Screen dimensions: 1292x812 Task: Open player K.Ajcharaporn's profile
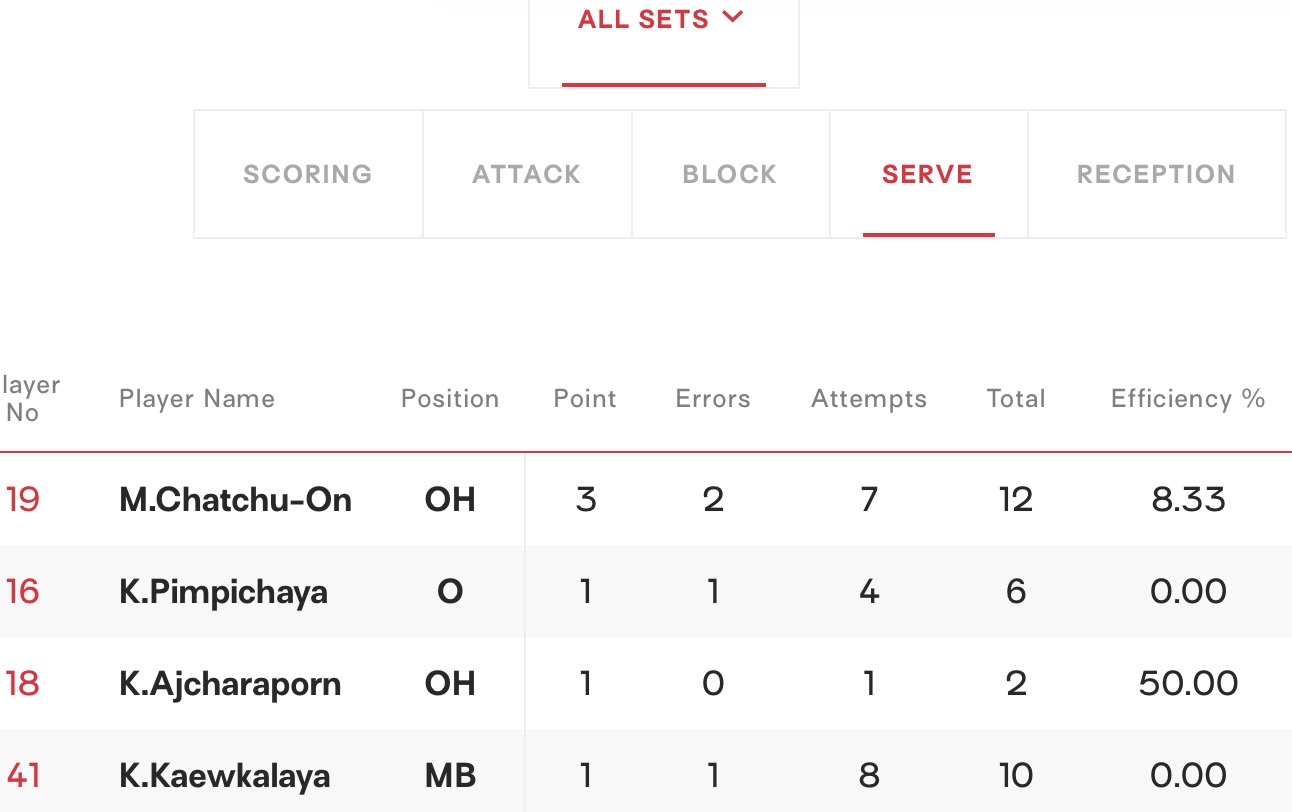230,684
